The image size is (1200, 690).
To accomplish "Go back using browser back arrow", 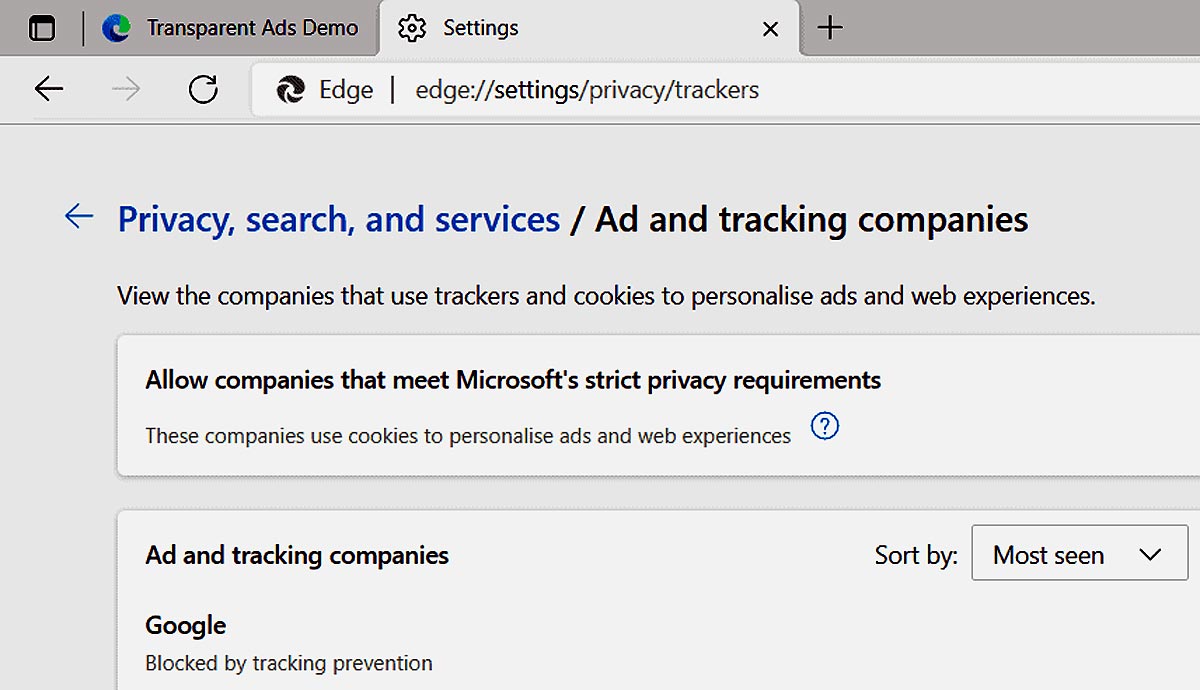I will (49, 90).
